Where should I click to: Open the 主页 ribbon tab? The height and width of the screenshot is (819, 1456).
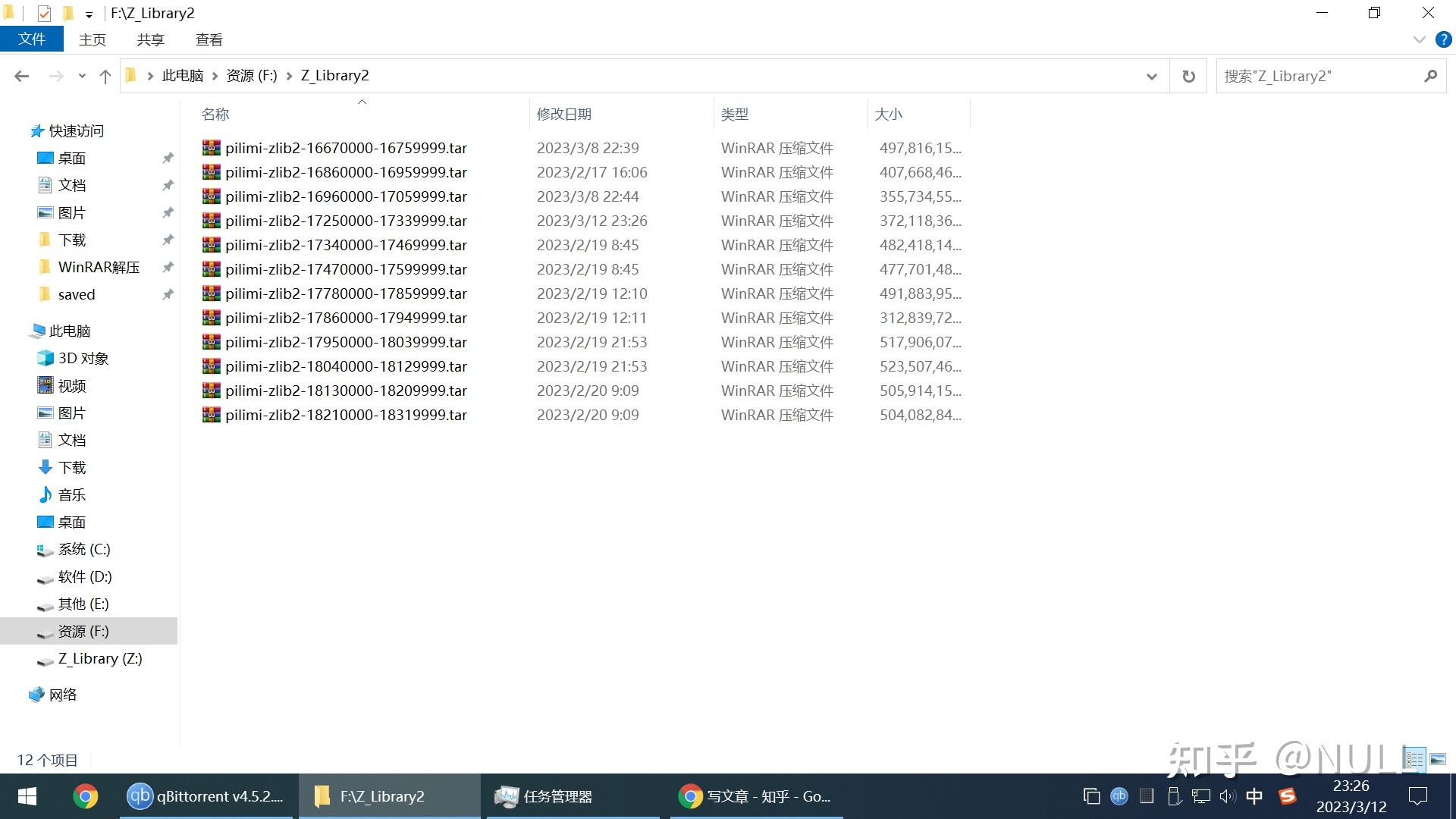(93, 39)
